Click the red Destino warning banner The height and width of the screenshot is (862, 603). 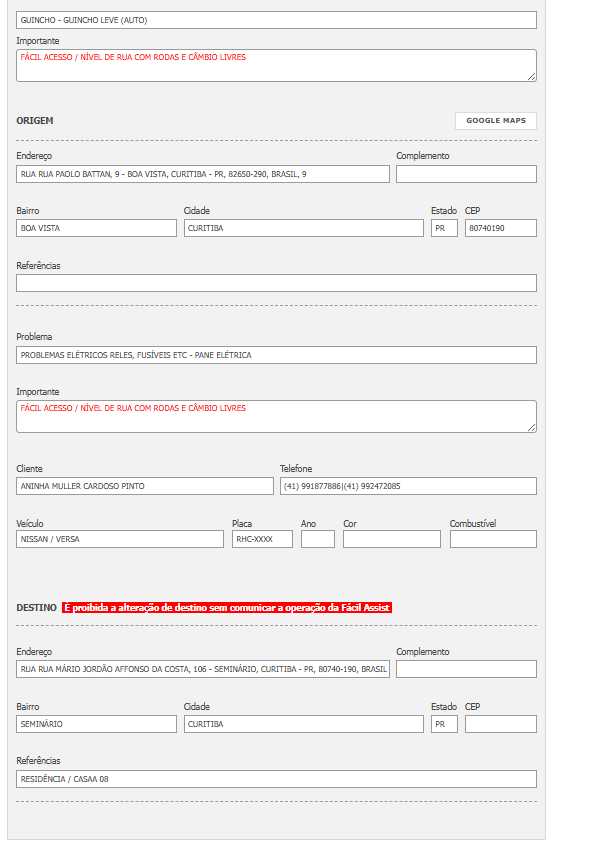point(226,607)
